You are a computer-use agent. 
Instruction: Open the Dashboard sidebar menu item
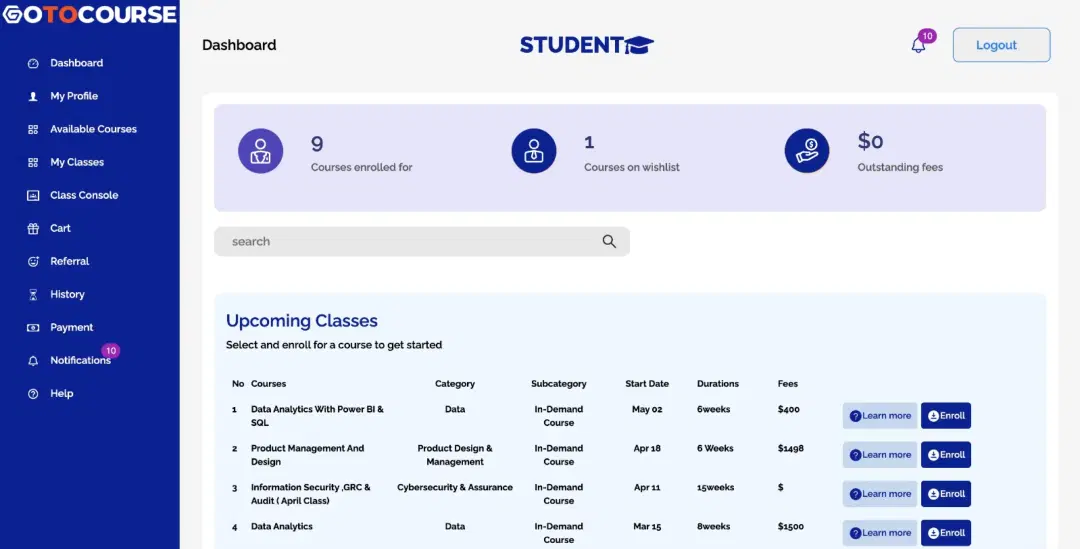tap(76, 63)
